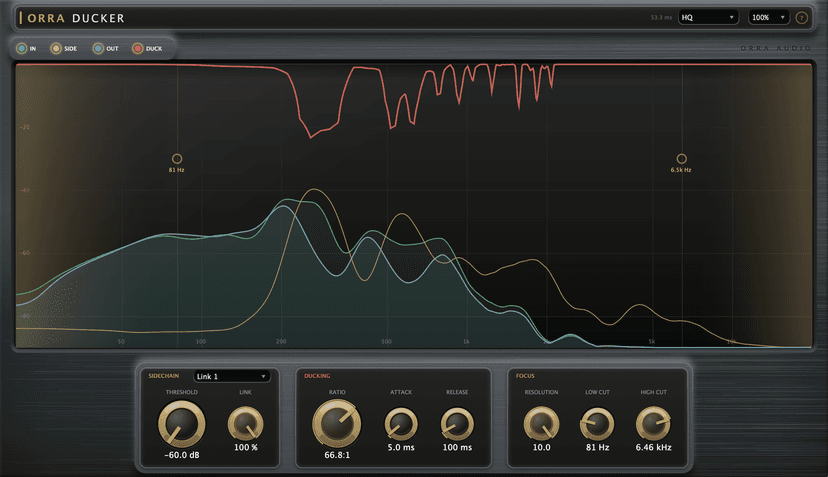Open the HQ quality dropdown

(708, 17)
